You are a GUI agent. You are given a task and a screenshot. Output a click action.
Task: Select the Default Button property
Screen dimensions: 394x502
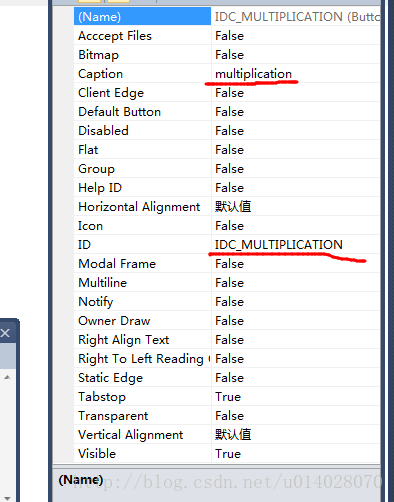pyautogui.click(x=142, y=112)
